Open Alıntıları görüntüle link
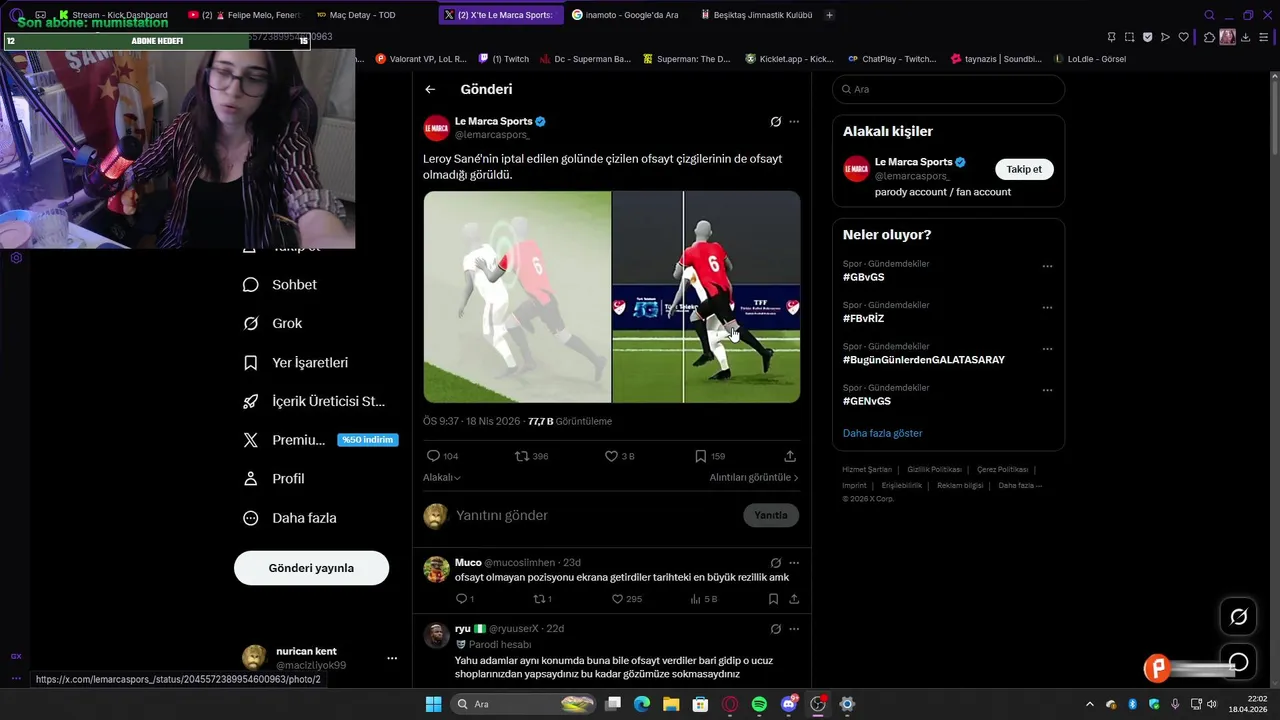 [x=754, y=478]
